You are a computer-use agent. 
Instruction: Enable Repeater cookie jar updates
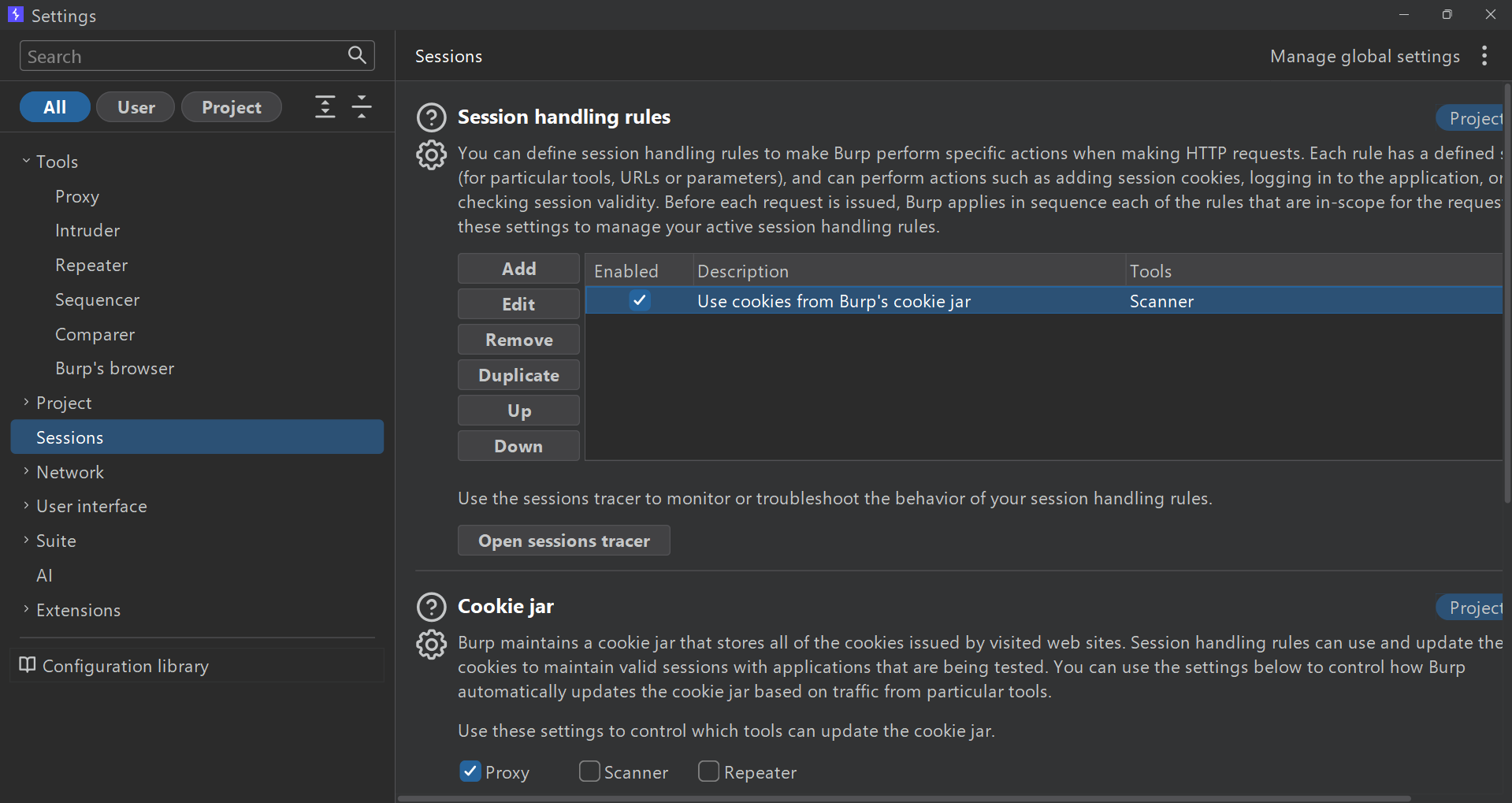tap(709, 771)
